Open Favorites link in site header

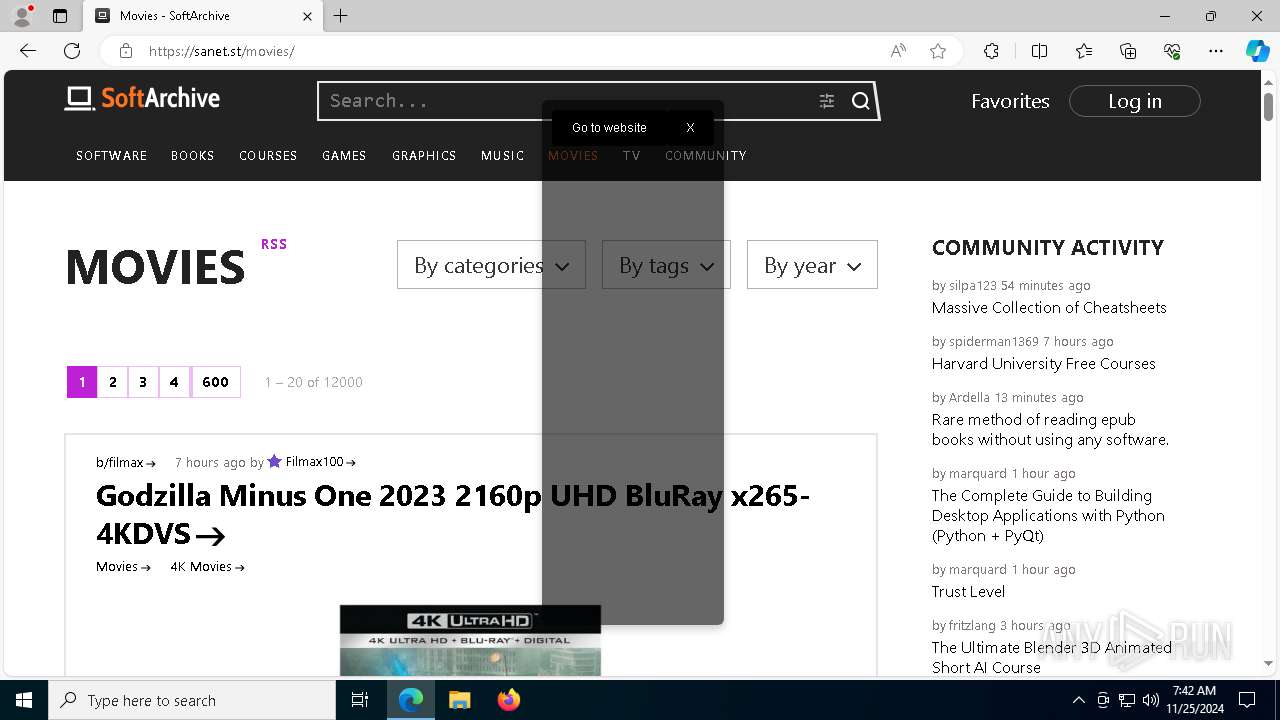[x=1010, y=101]
